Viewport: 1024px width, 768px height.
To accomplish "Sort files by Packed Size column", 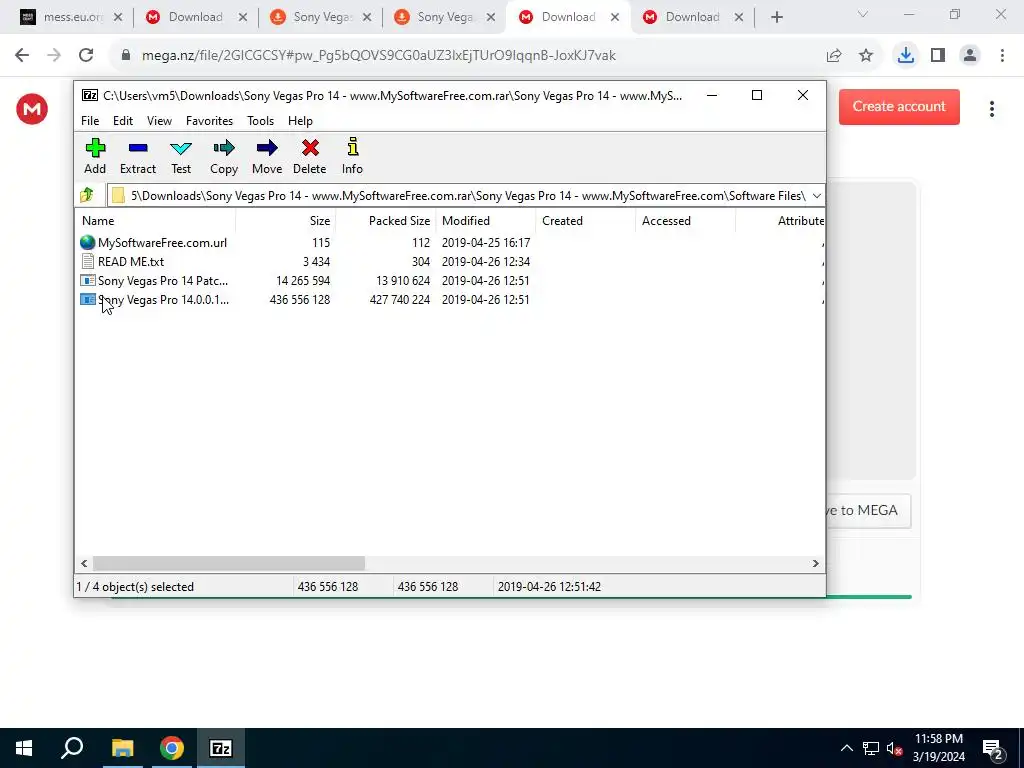I will (x=385, y=221).
